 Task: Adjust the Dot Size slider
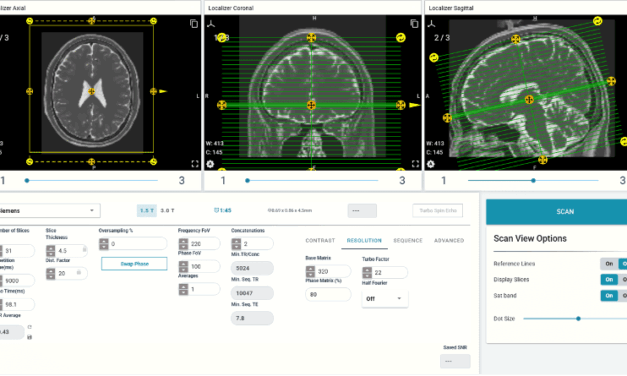578,319
